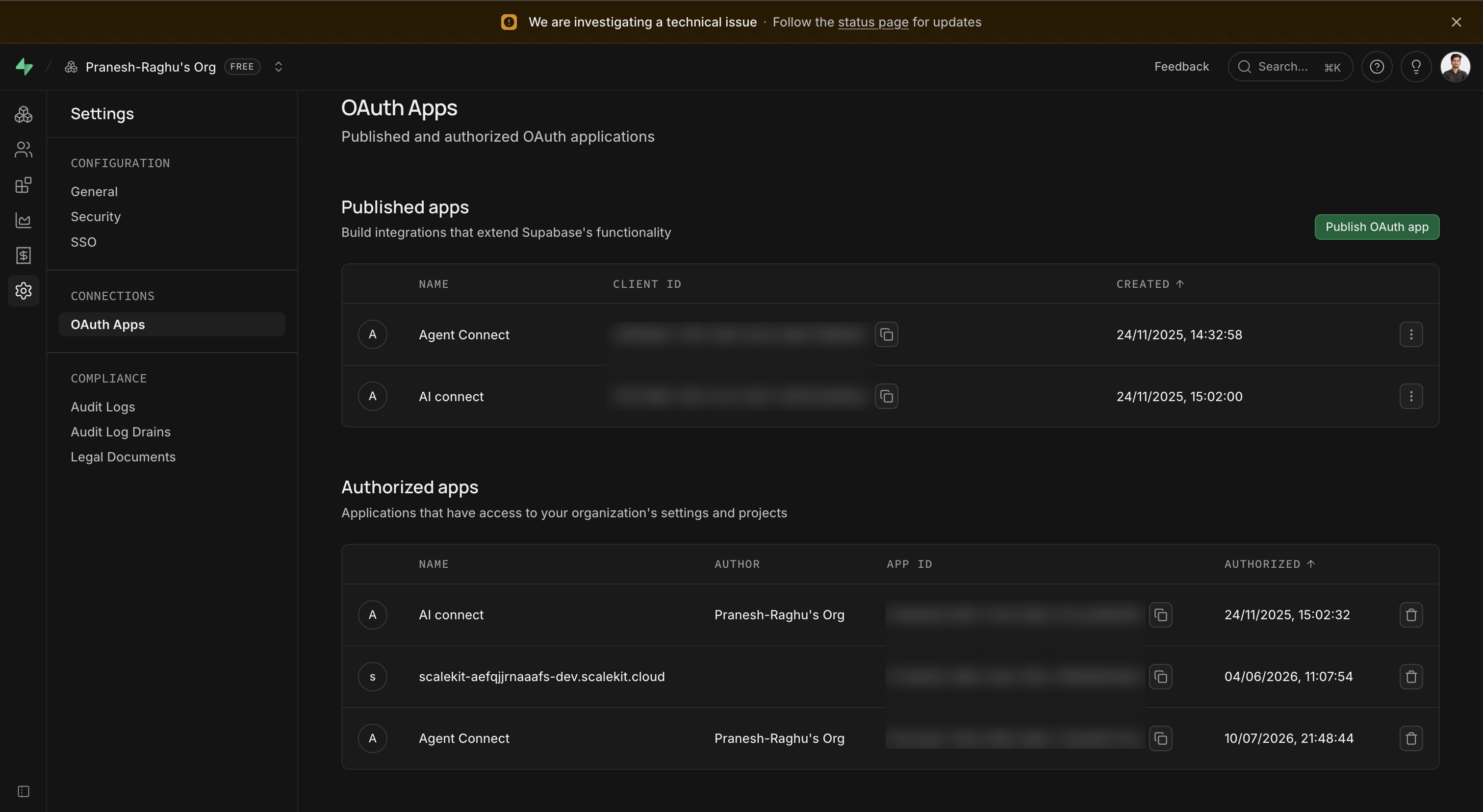
Task: Open actions menu for AI connect published app
Action: click(x=1411, y=396)
